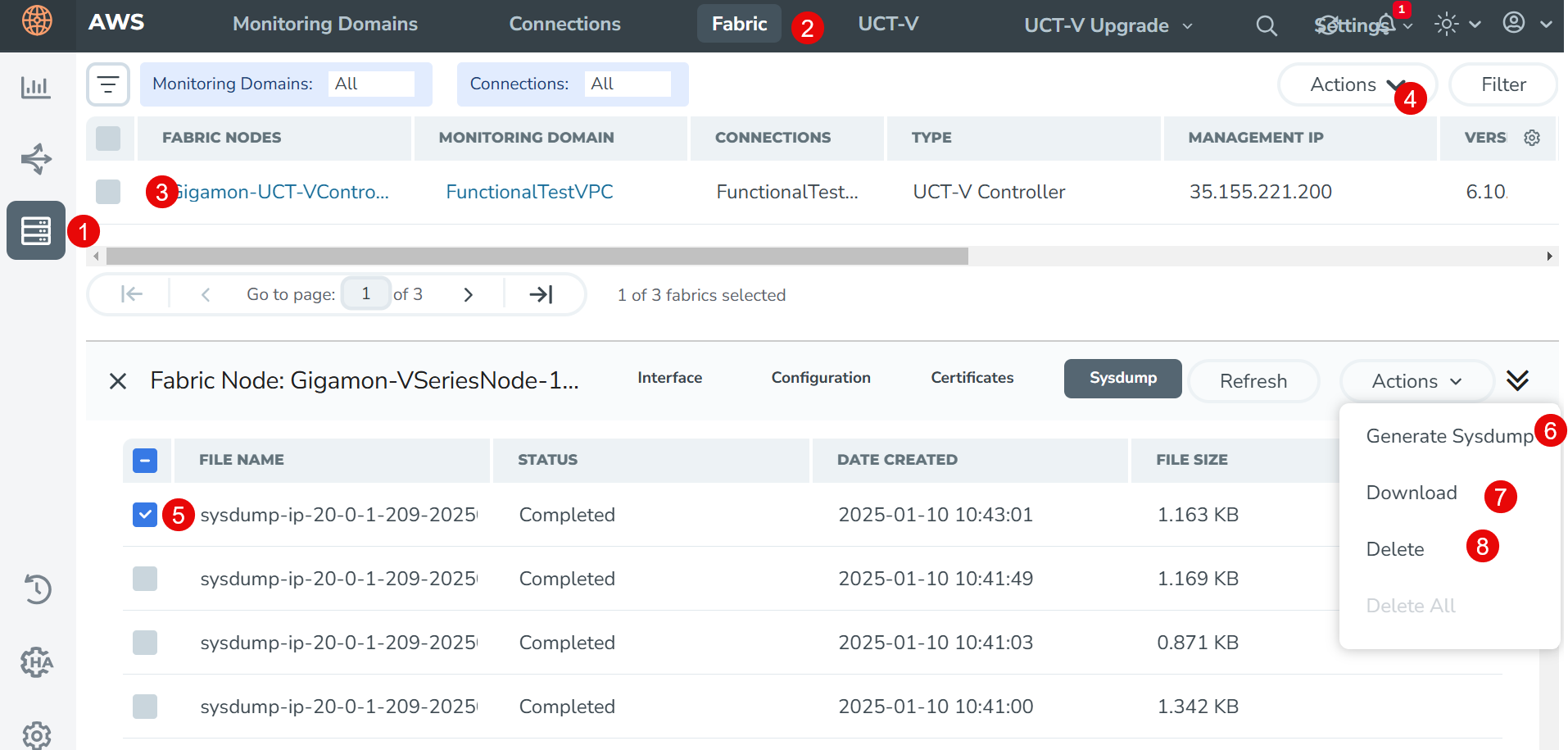
Task: Choose Download from the Actions menu
Action: point(1411,493)
